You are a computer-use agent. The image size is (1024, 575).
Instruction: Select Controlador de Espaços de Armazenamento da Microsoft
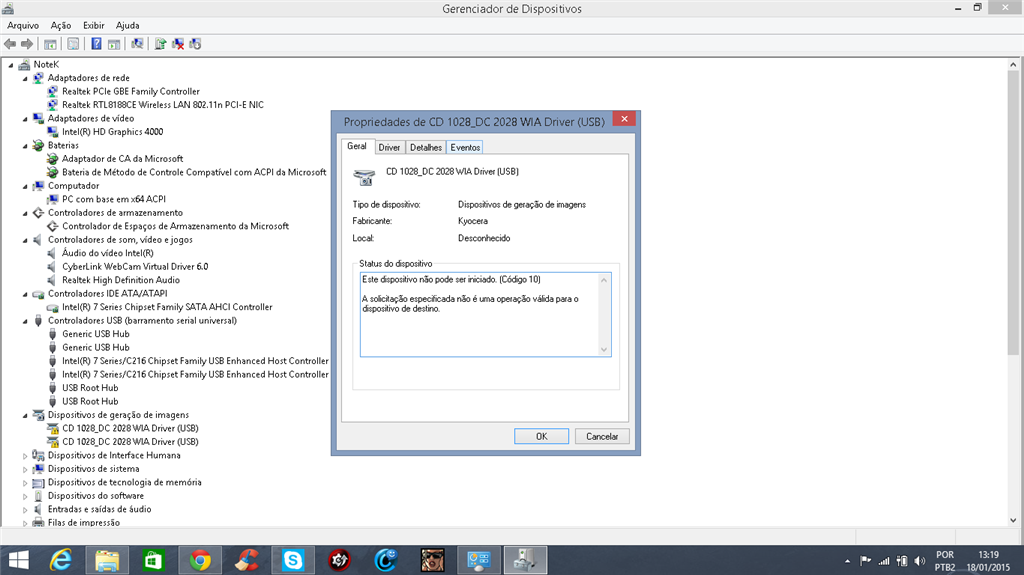176,226
